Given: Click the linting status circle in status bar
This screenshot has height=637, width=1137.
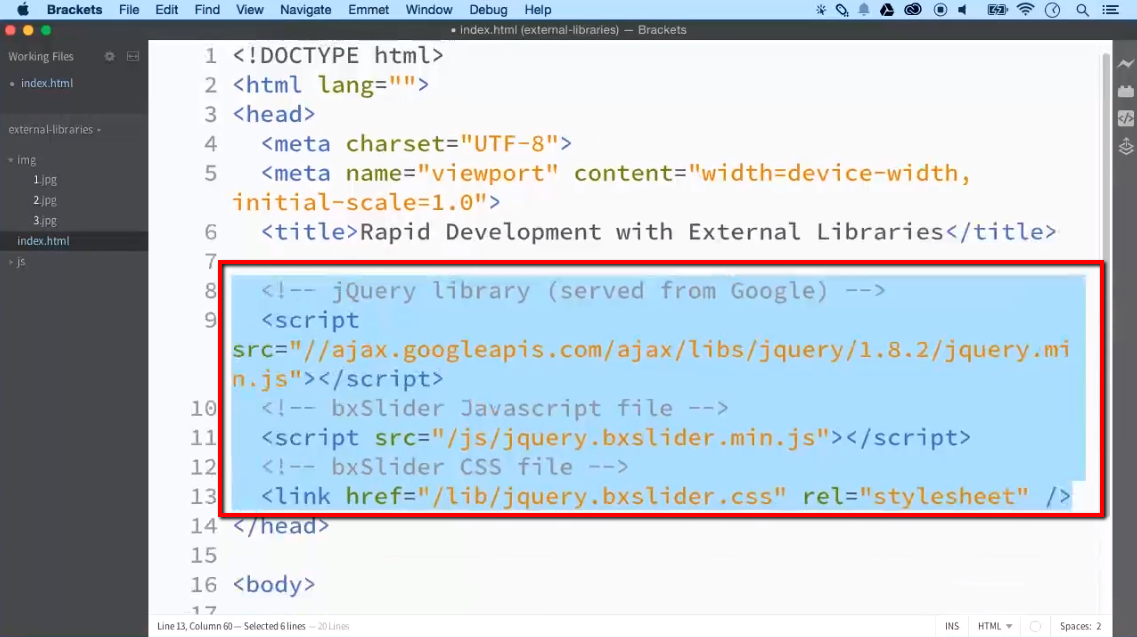Looking at the screenshot, I should click(1035, 626).
